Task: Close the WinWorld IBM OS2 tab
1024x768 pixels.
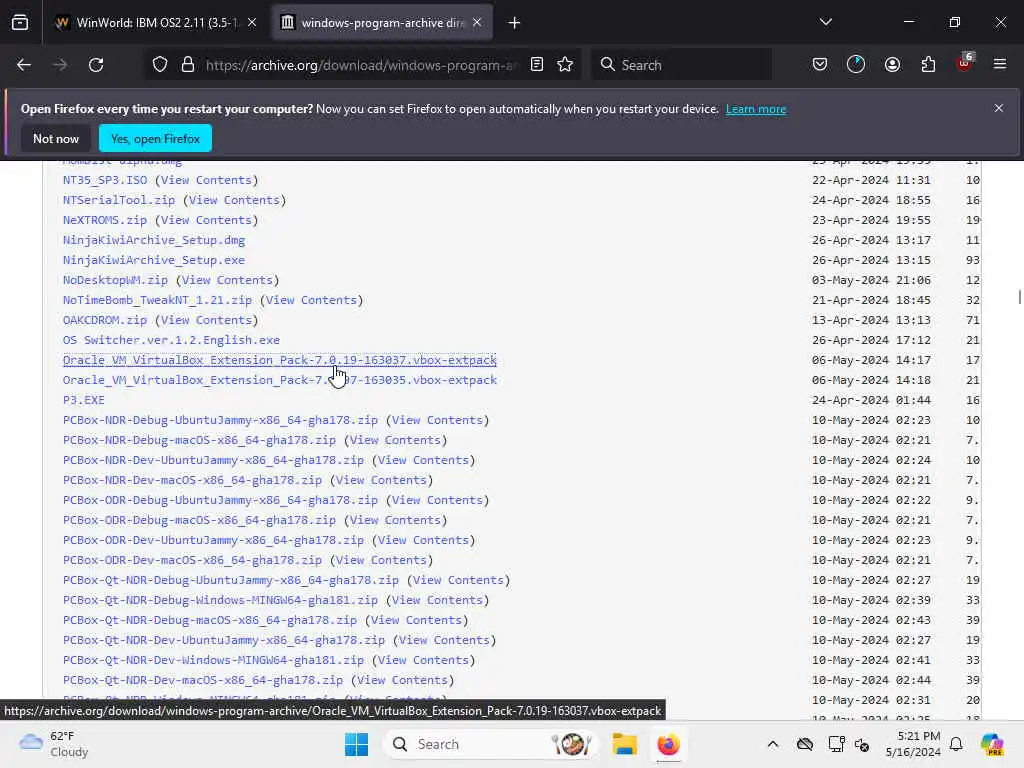Action: pos(252,23)
